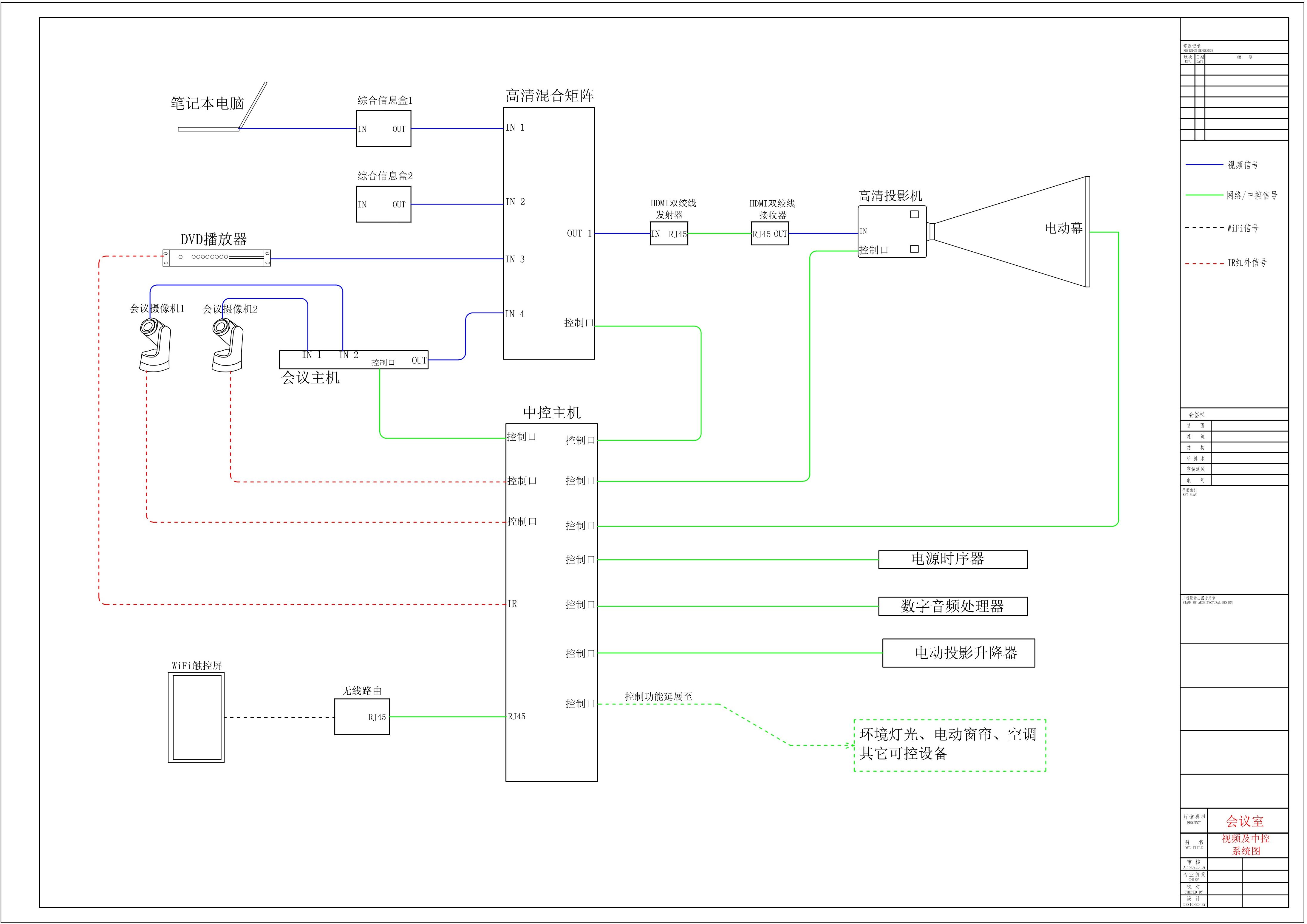1307x924 pixels.
Task: Click matrix input port IN 3
Action: coord(515,259)
